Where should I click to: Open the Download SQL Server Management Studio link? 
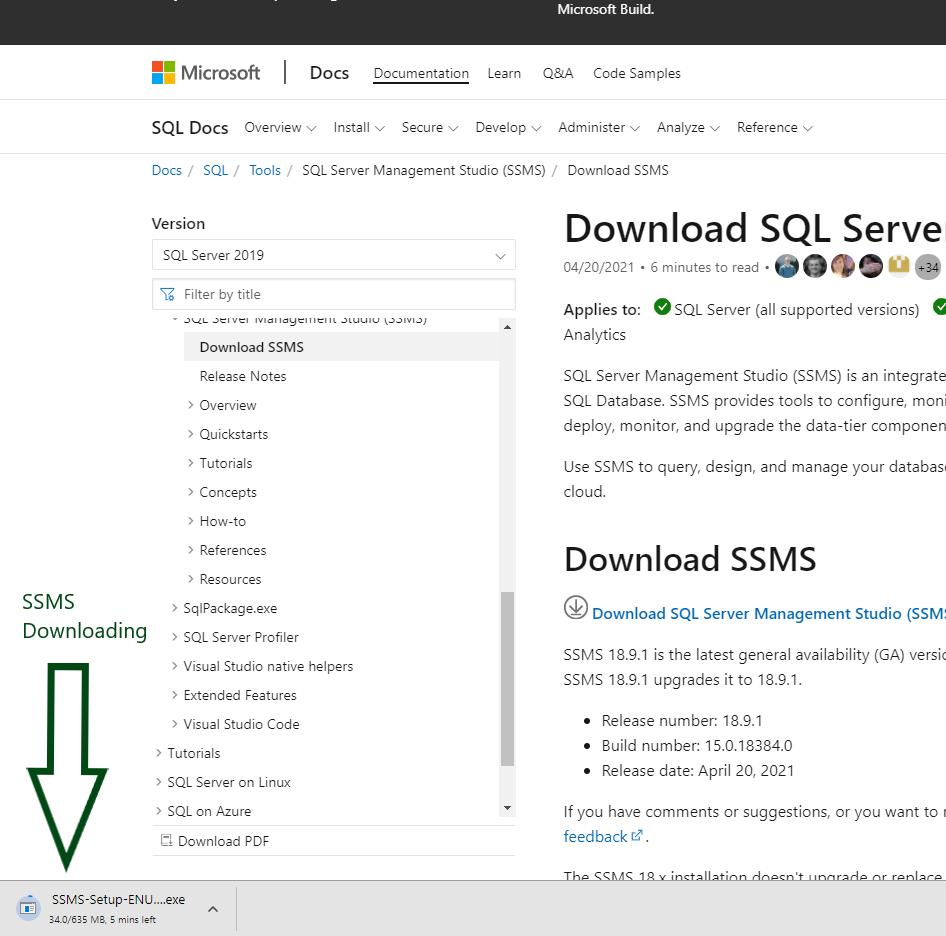pyautogui.click(x=750, y=613)
